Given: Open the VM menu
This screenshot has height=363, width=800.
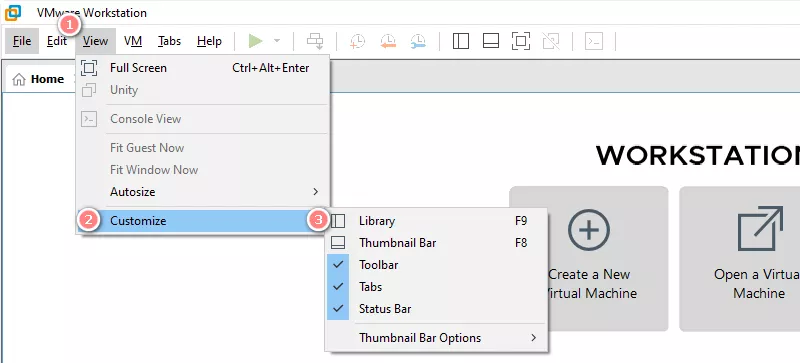Looking at the screenshot, I should [133, 41].
